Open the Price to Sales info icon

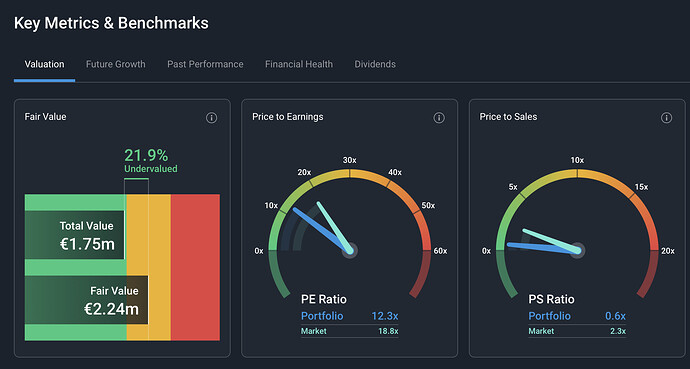(x=666, y=118)
